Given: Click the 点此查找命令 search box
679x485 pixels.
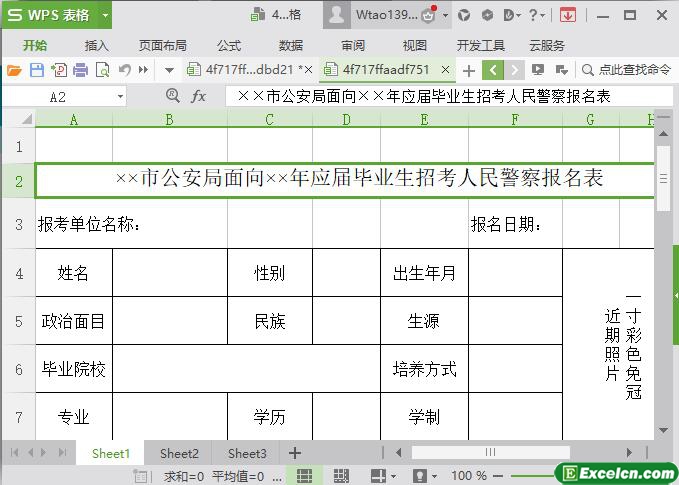Looking at the screenshot, I should pyautogui.click(x=627, y=70).
